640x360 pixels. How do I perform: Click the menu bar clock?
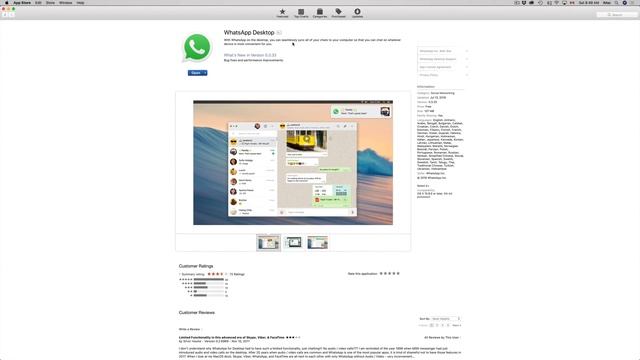589,2
